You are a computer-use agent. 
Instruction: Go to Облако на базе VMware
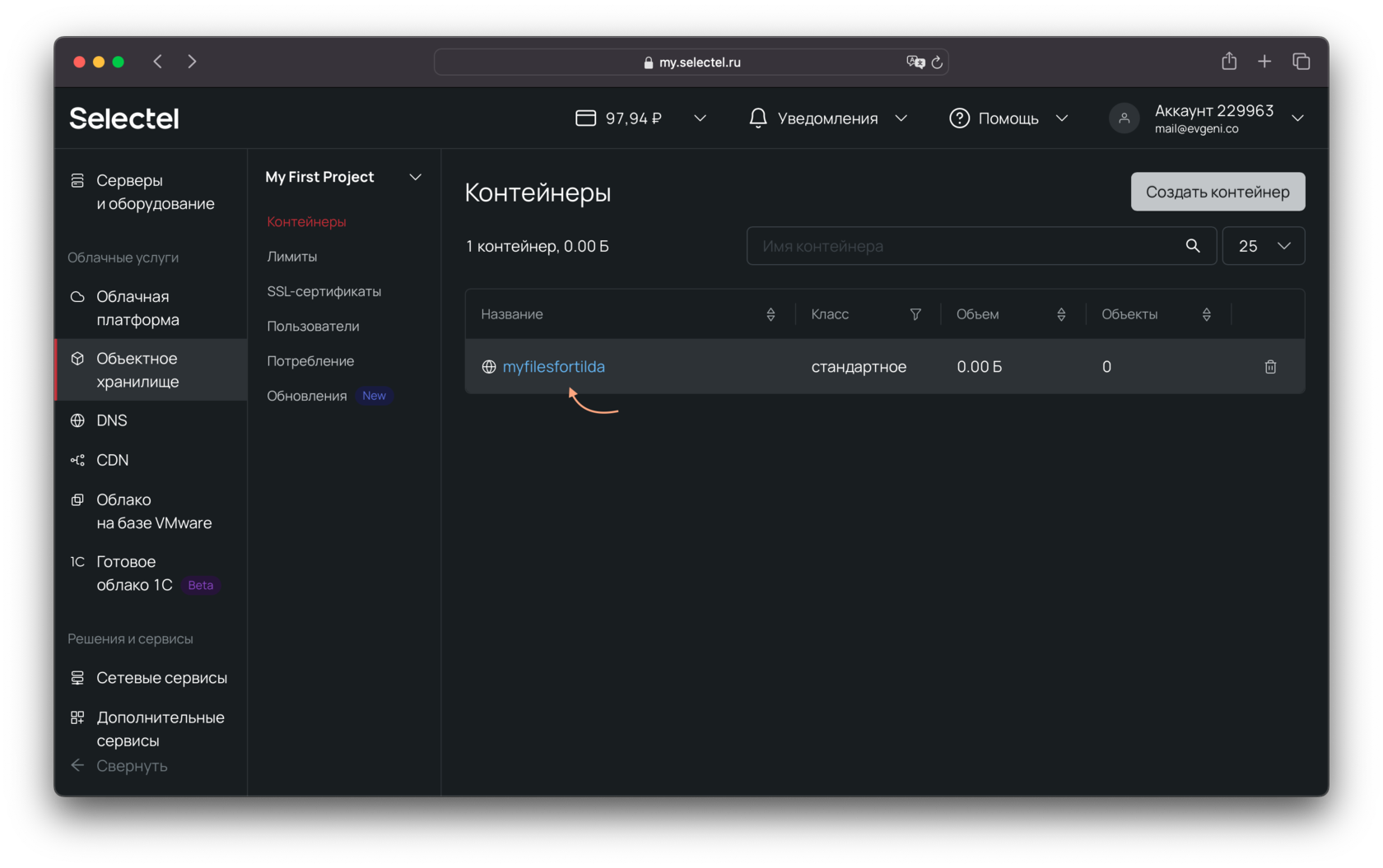coord(154,511)
